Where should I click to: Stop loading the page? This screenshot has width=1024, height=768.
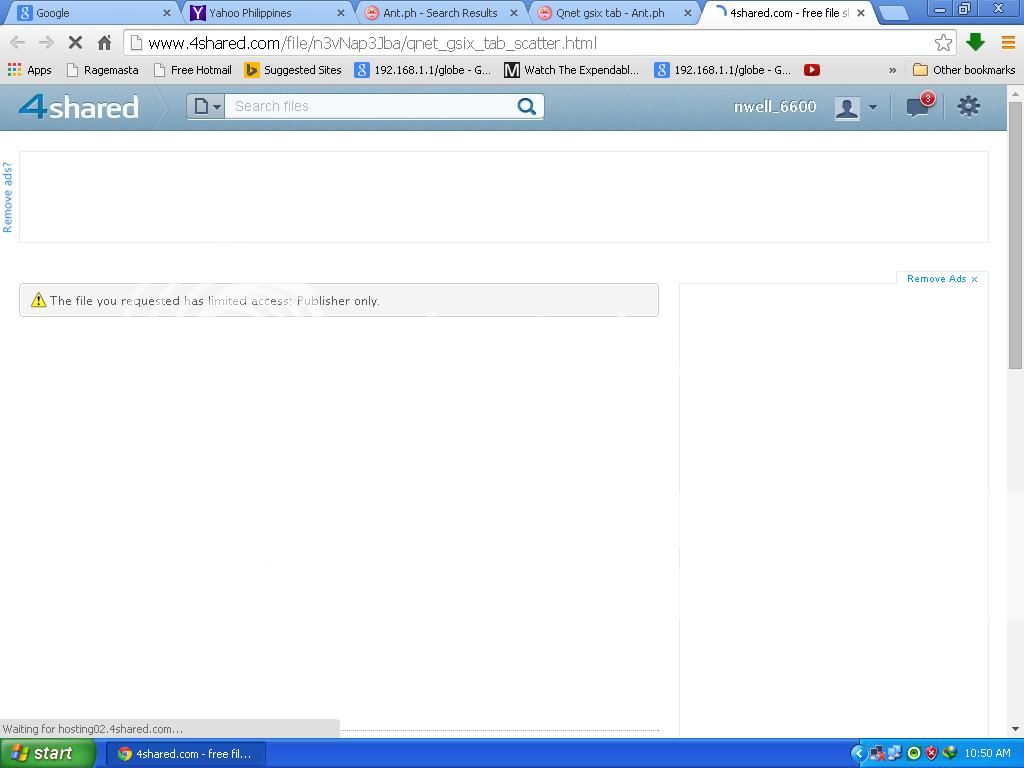[x=75, y=43]
